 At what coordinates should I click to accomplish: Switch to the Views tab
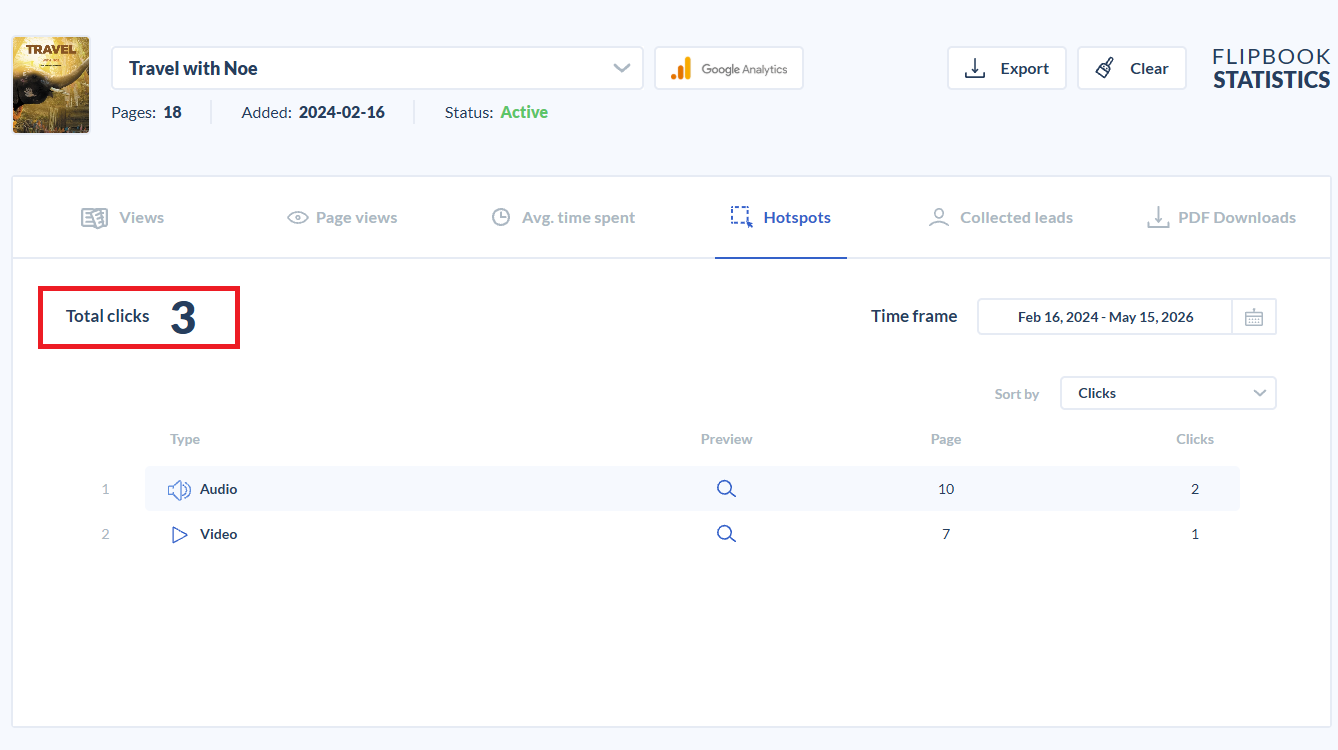pyautogui.click(x=122, y=217)
